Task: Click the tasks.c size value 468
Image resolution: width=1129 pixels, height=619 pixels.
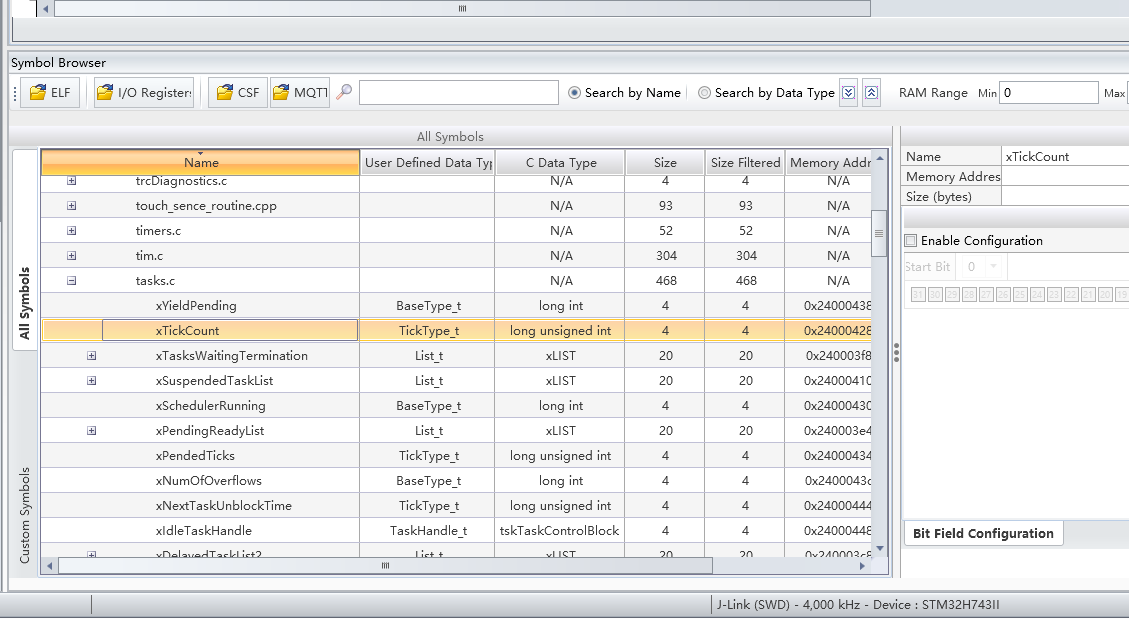Action: coord(666,281)
